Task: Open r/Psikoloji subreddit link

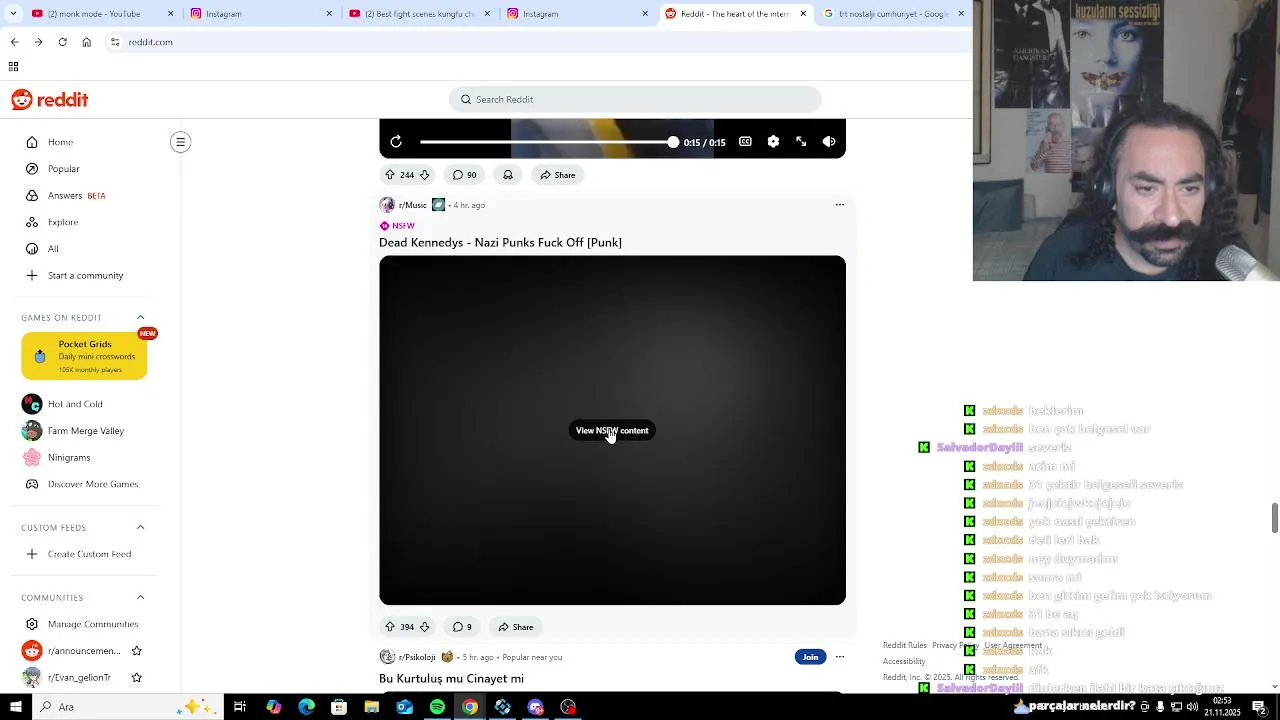Action: (417, 657)
